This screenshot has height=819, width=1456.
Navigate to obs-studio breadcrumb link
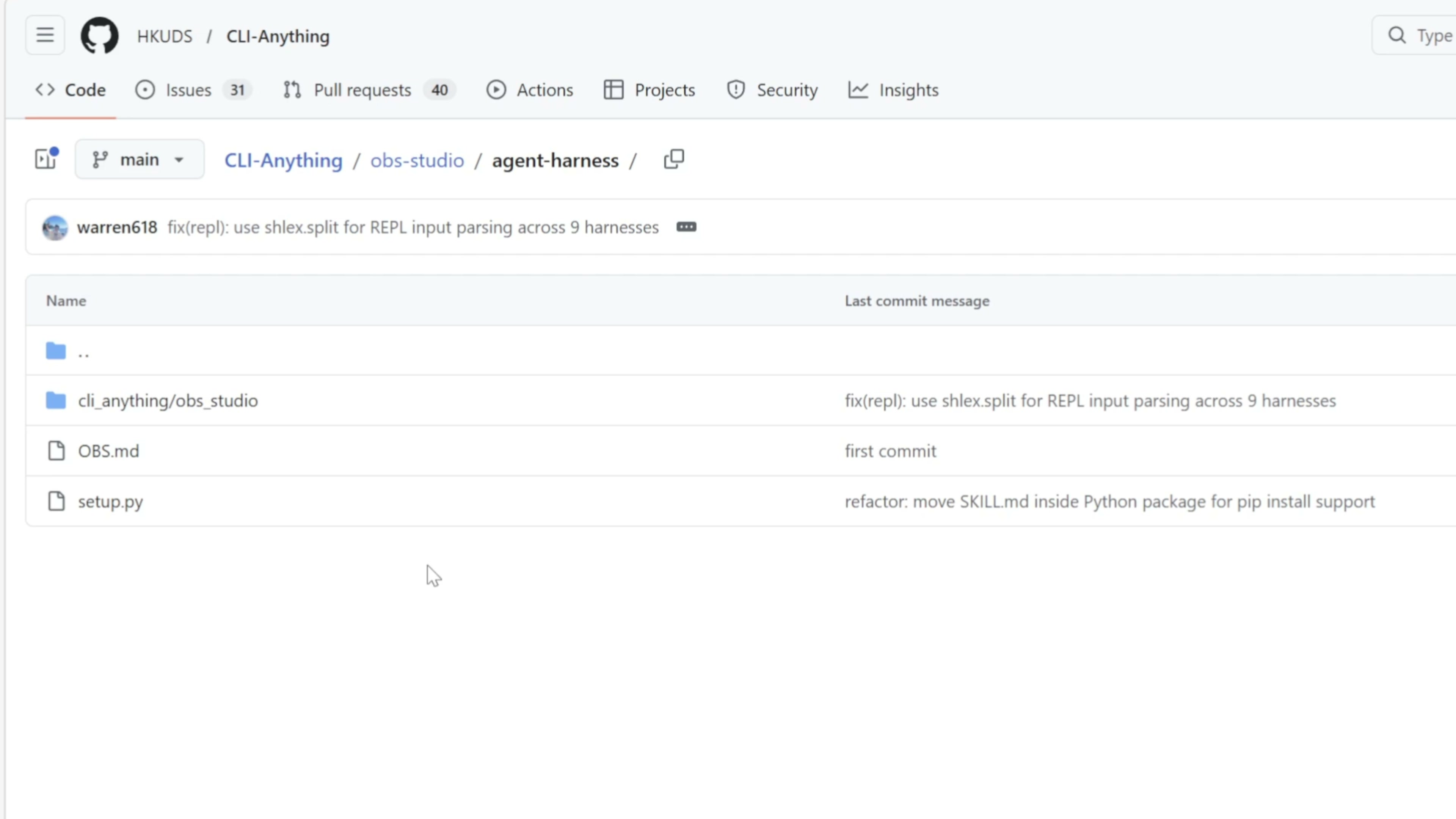417,160
